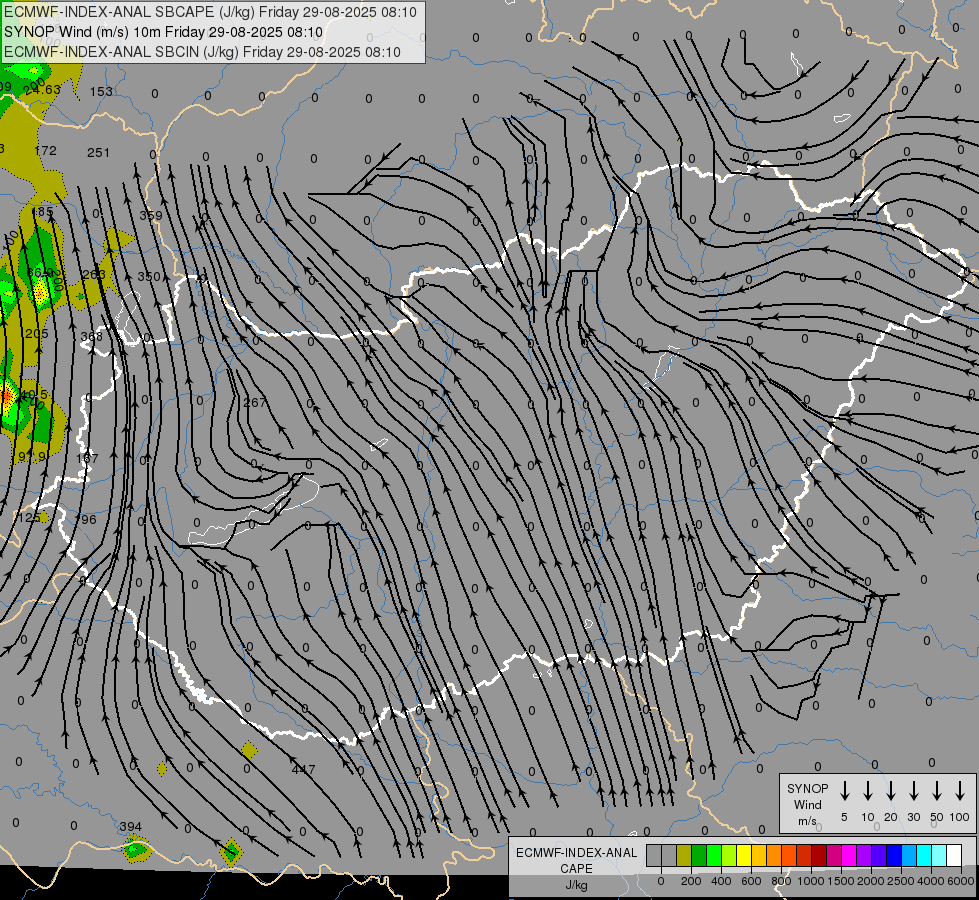The height and width of the screenshot is (900, 979).
Task: Click the map value '153'
Action: tap(101, 92)
